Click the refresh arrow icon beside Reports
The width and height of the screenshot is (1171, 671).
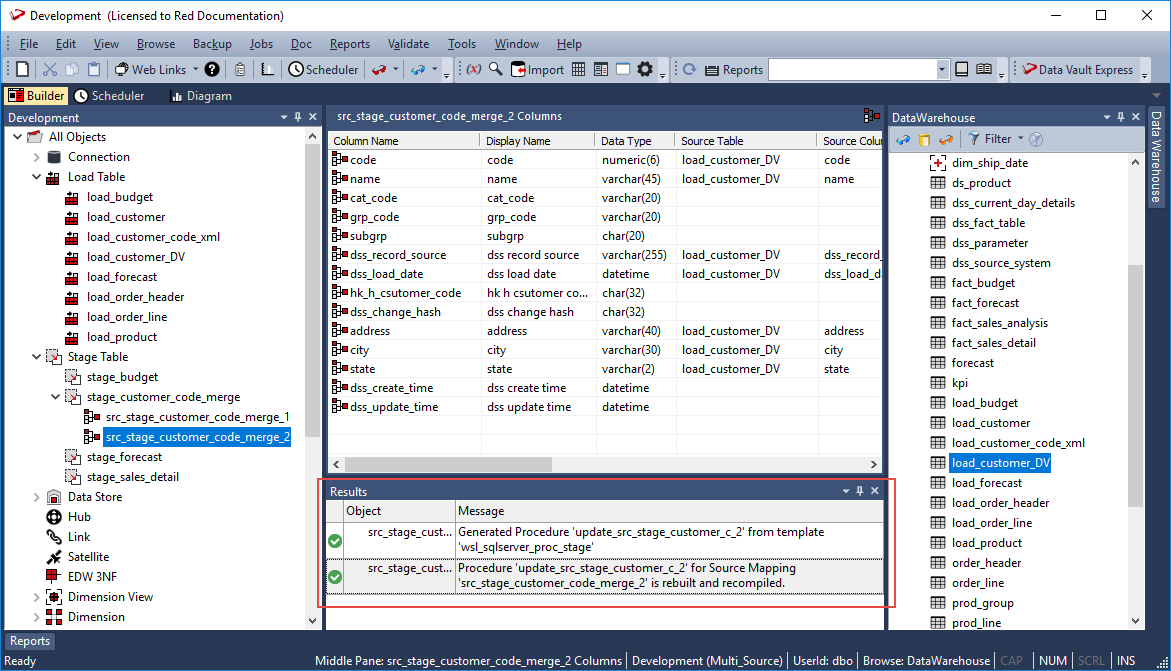pyautogui.click(x=689, y=70)
